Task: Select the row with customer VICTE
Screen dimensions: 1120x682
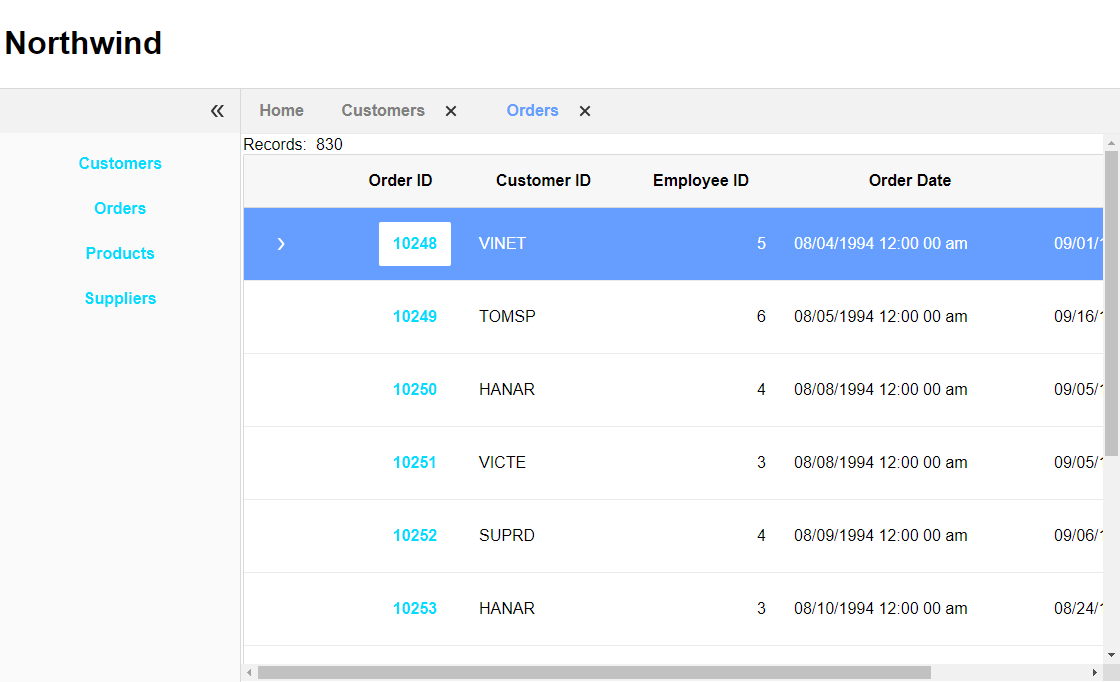Action: coord(674,463)
